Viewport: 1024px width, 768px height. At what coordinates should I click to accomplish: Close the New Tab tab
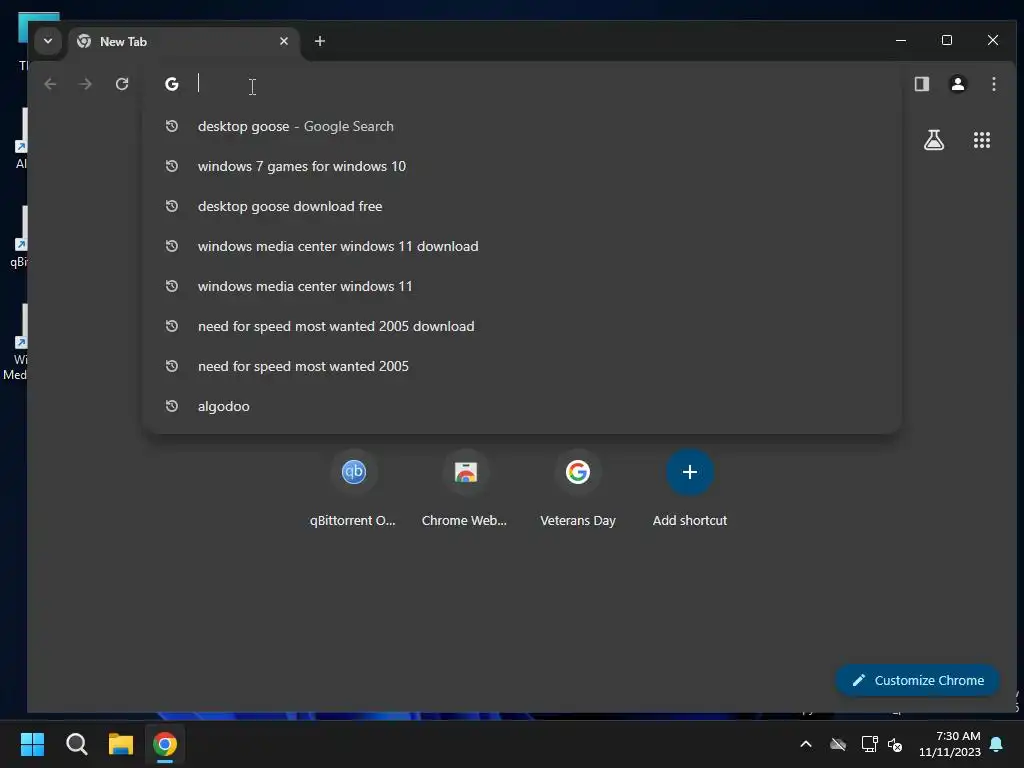tap(284, 41)
